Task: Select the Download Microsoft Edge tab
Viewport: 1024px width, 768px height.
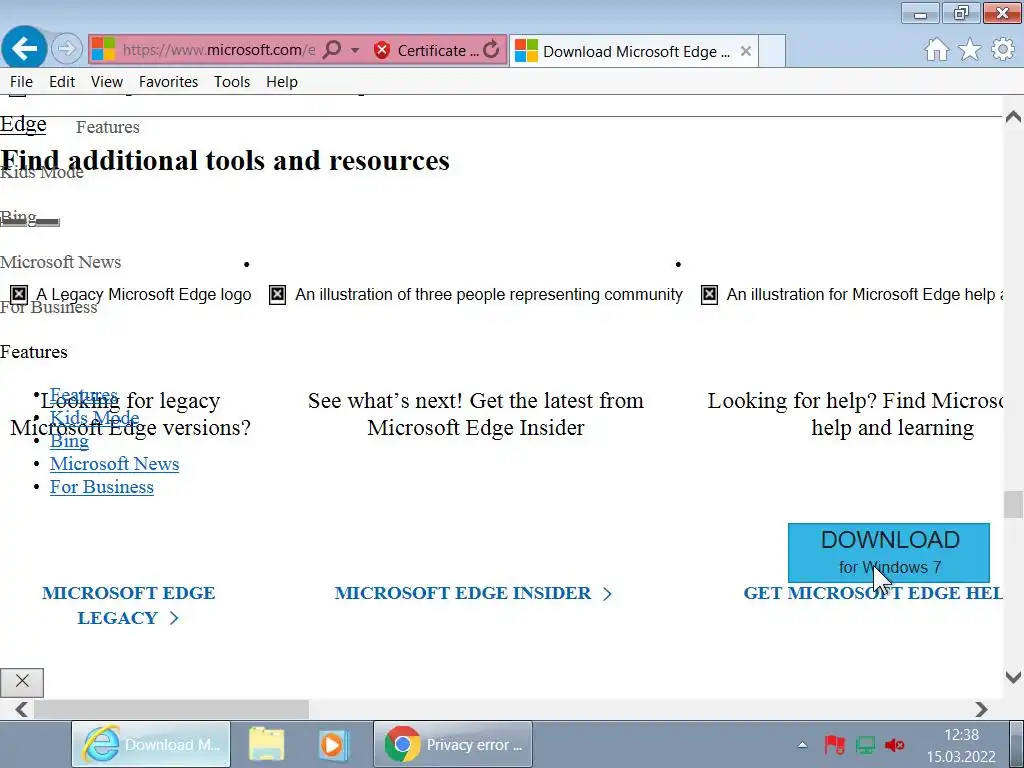Action: [x=633, y=51]
